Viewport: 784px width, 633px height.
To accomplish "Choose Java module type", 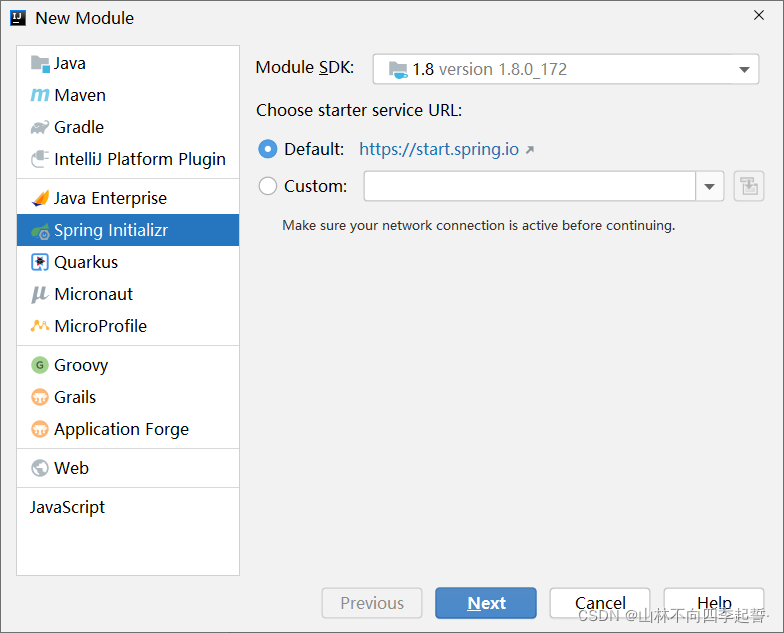I will tap(128, 64).
